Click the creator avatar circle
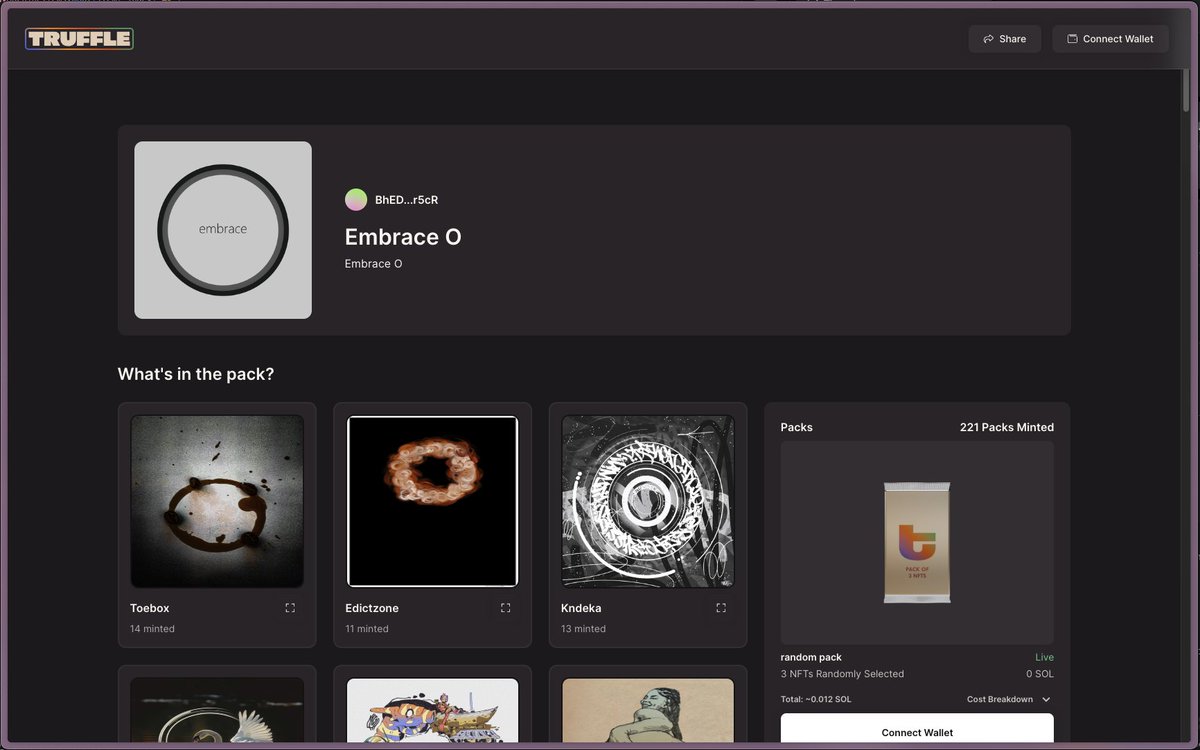This screenshot has width=1200, height=750. 356,200
